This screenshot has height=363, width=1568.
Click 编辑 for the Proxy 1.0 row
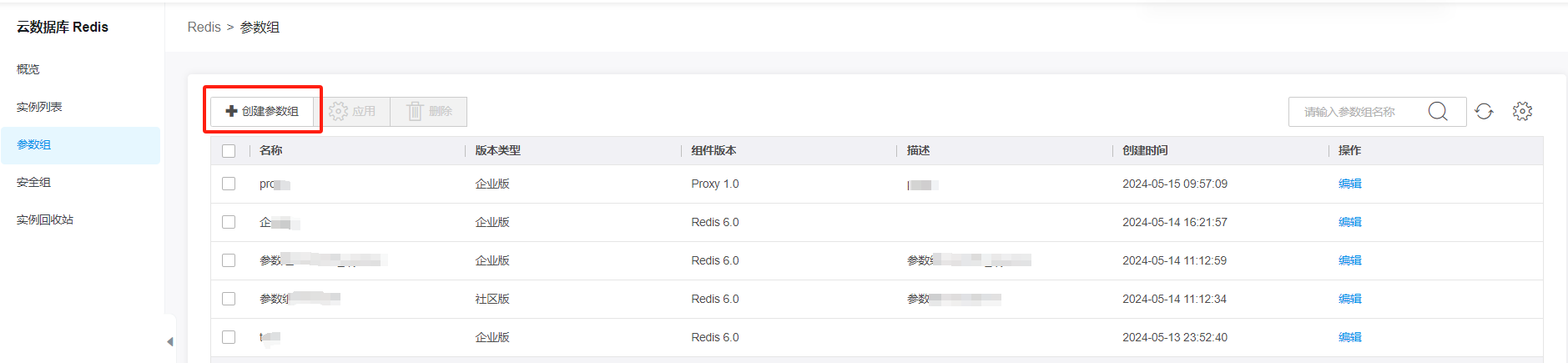(1349, 184)
